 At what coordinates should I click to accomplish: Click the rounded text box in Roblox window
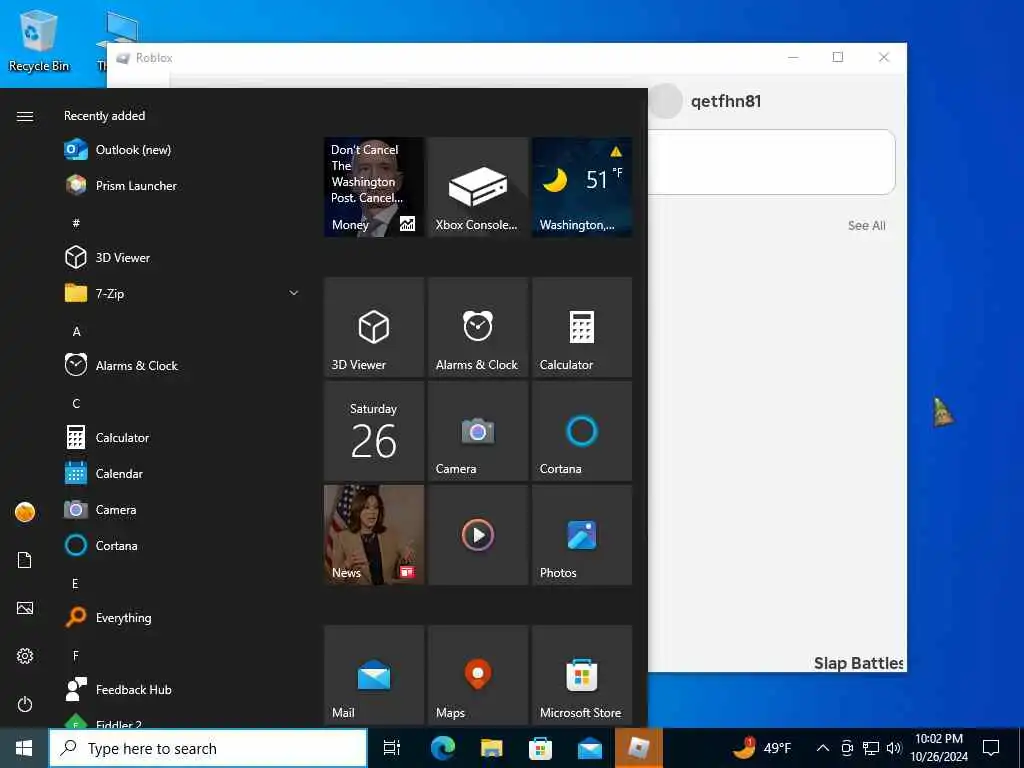tap(771, 162)
